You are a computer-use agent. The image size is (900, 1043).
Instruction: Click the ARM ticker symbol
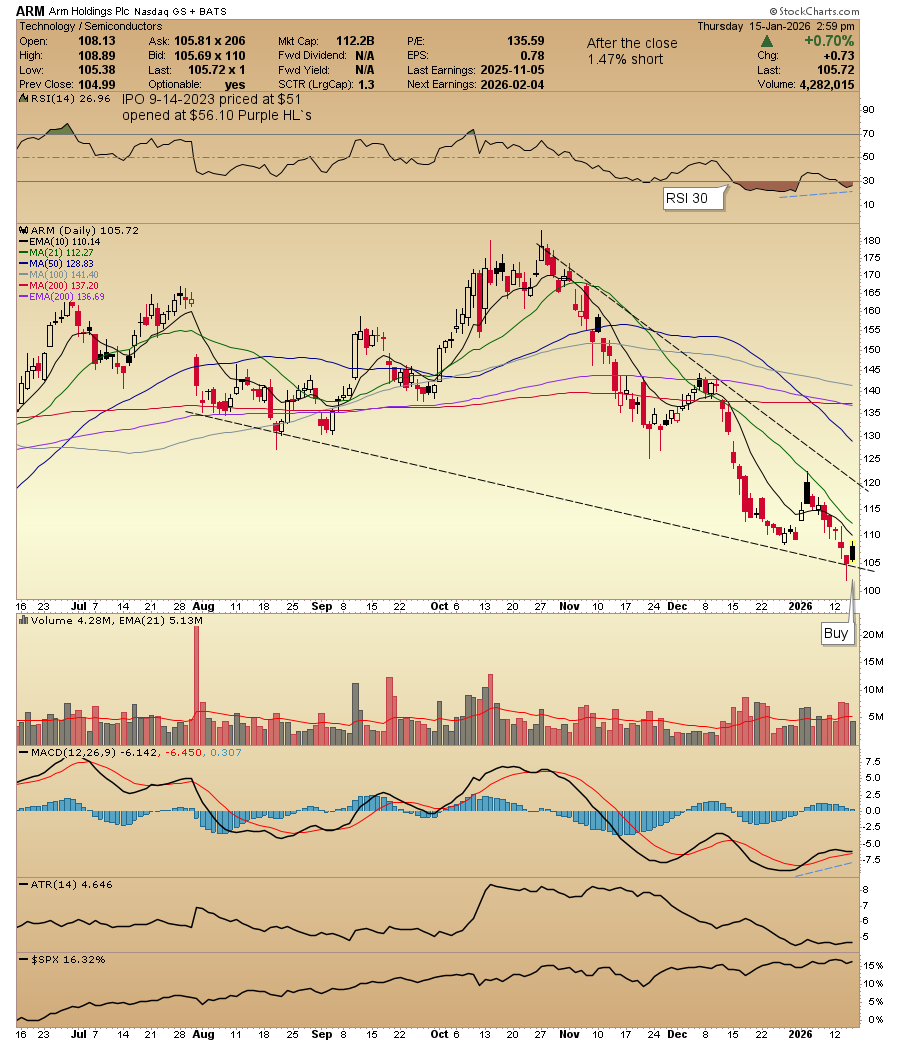30,11
